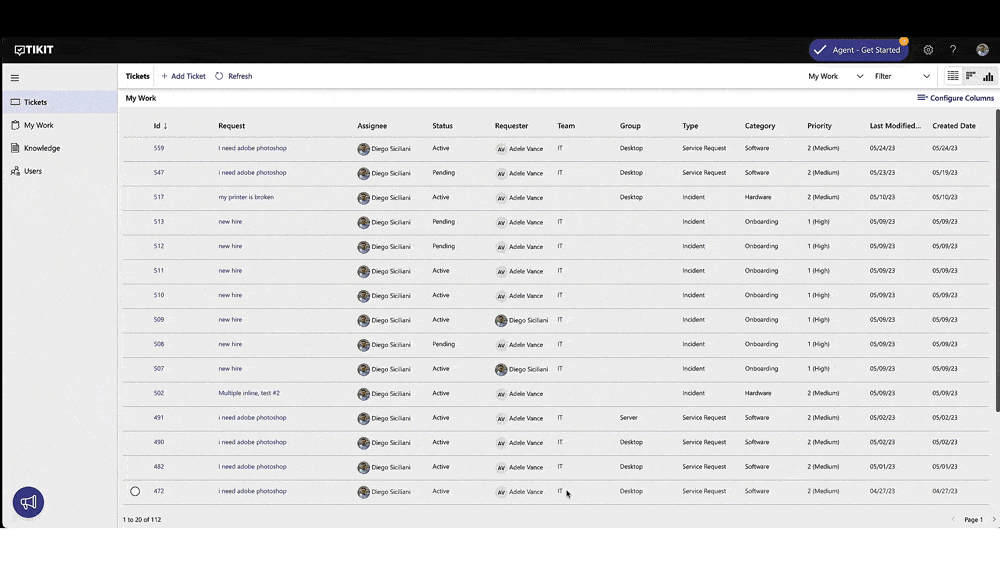1000x563 pixels.
Task: Select the row checkbox for ticket 472
Action: pyautogui.click(x=135, y=491)
